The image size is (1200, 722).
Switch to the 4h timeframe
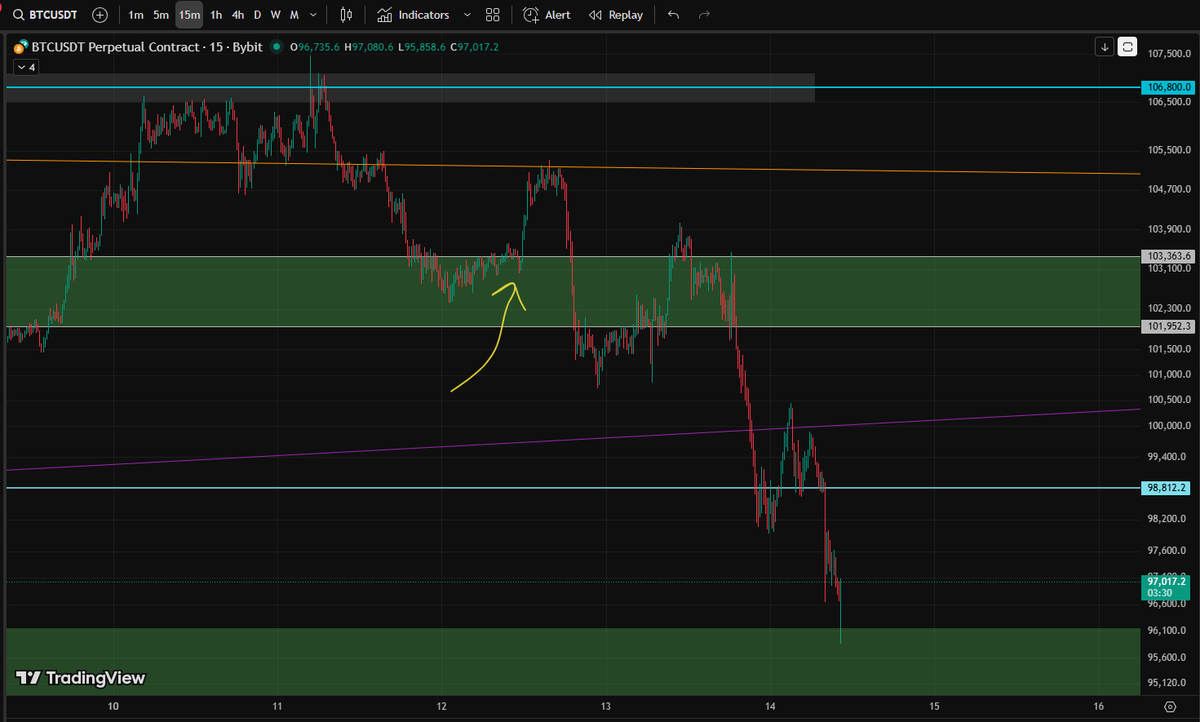coord(238,15)
